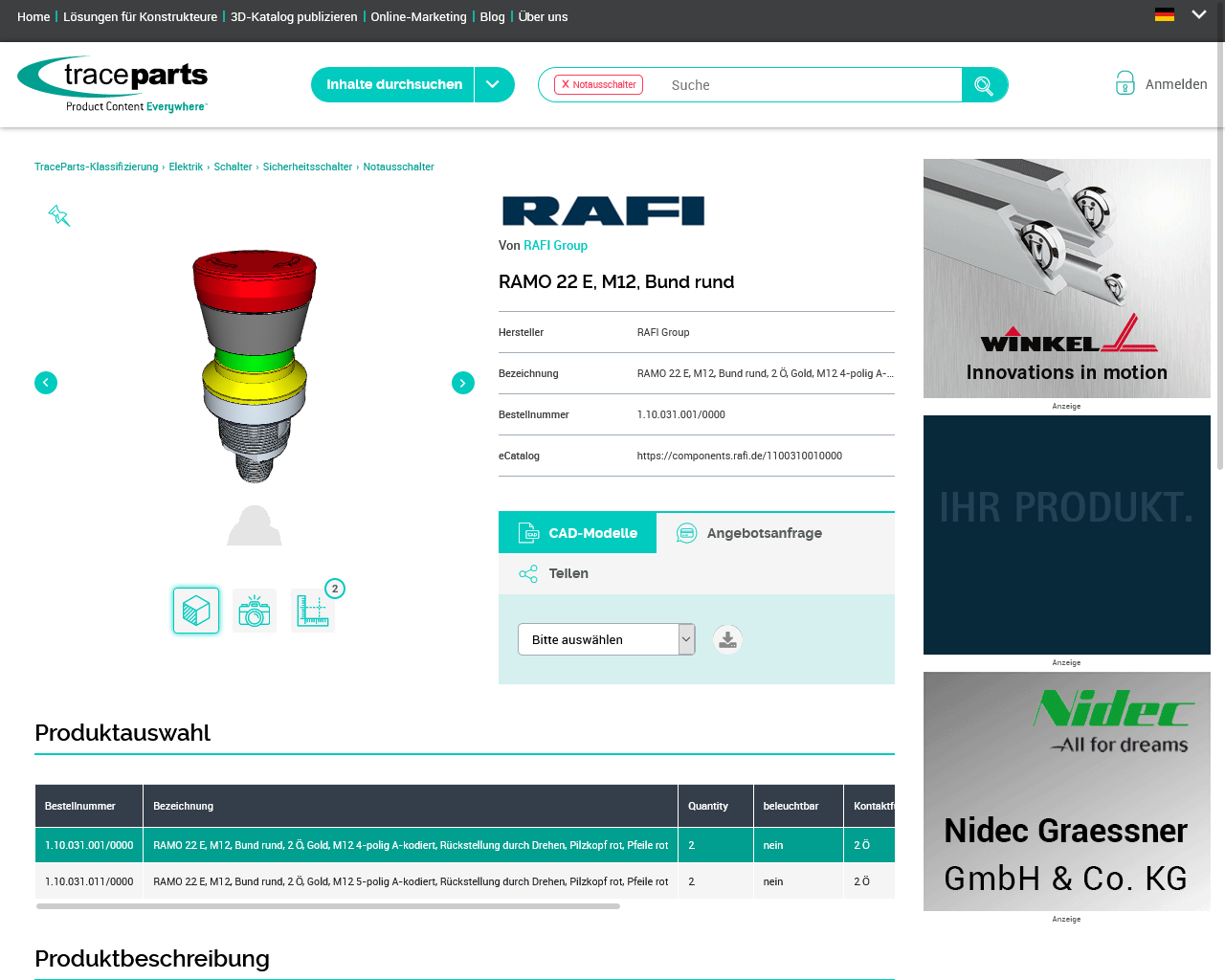Image resolution: width=1225 pixels, height=980 pixels.
Task: Click the eCatalog URL components.rafi.de
Action: point(740,456)
